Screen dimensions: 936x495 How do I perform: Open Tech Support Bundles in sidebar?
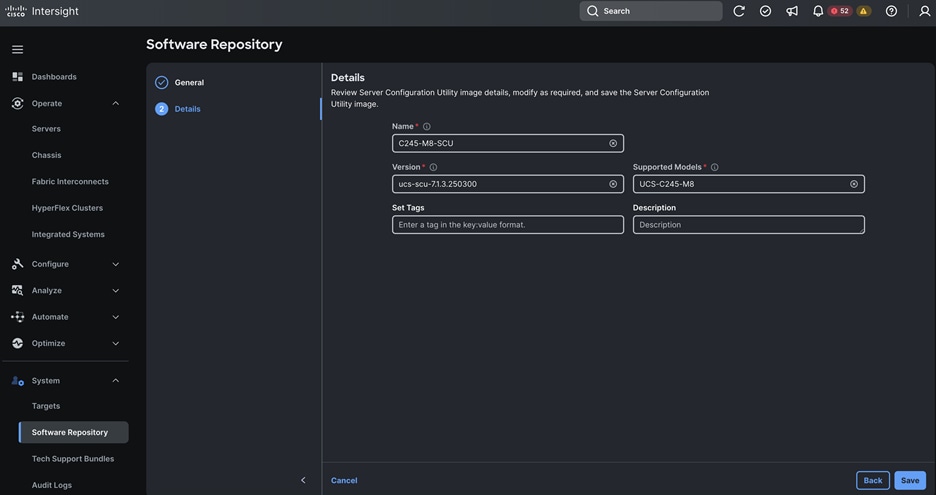(73, 459)
